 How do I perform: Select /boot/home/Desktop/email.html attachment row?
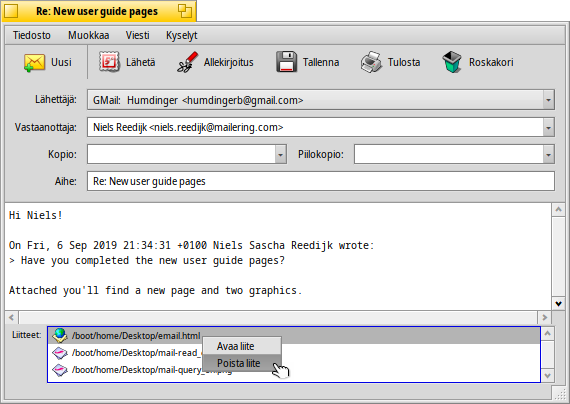point(294,335)
